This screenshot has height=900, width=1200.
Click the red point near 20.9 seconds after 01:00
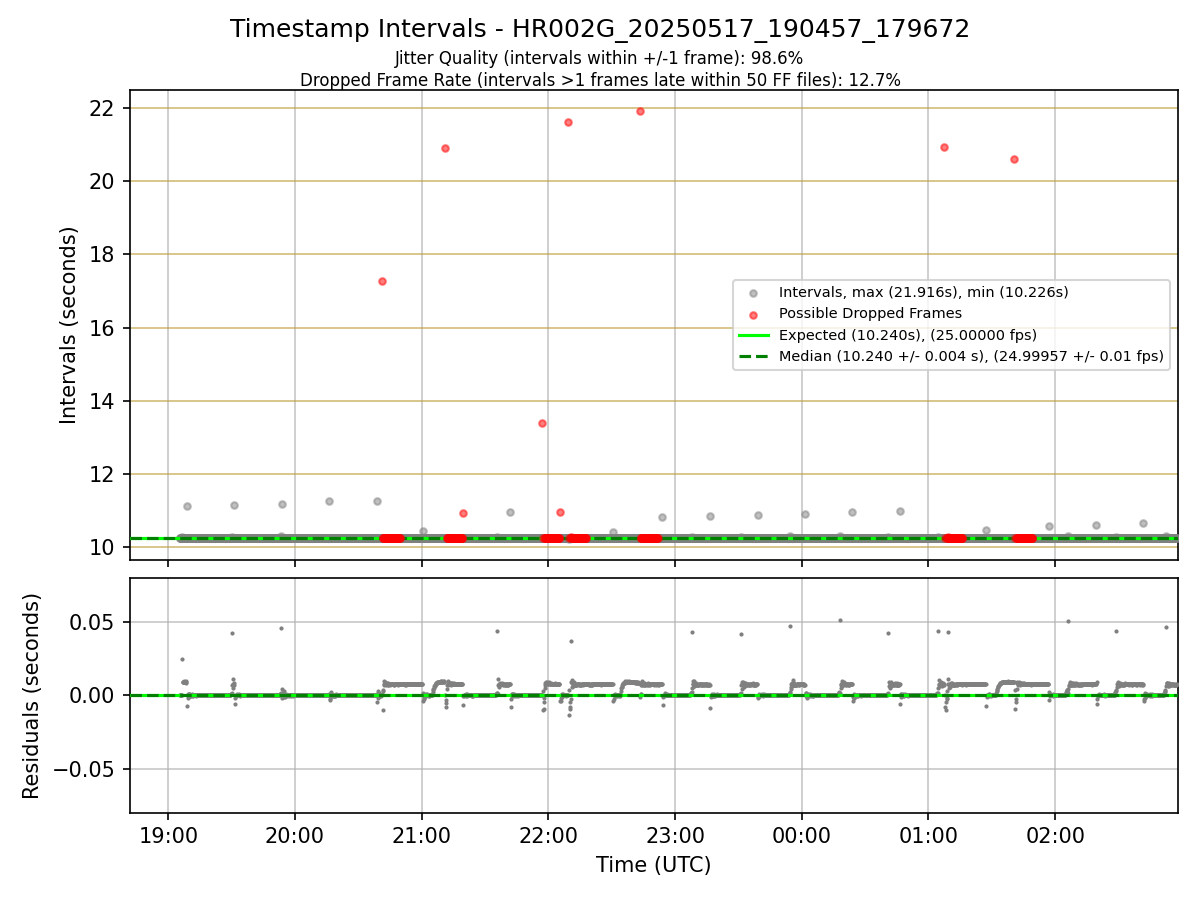coord(944,147)
